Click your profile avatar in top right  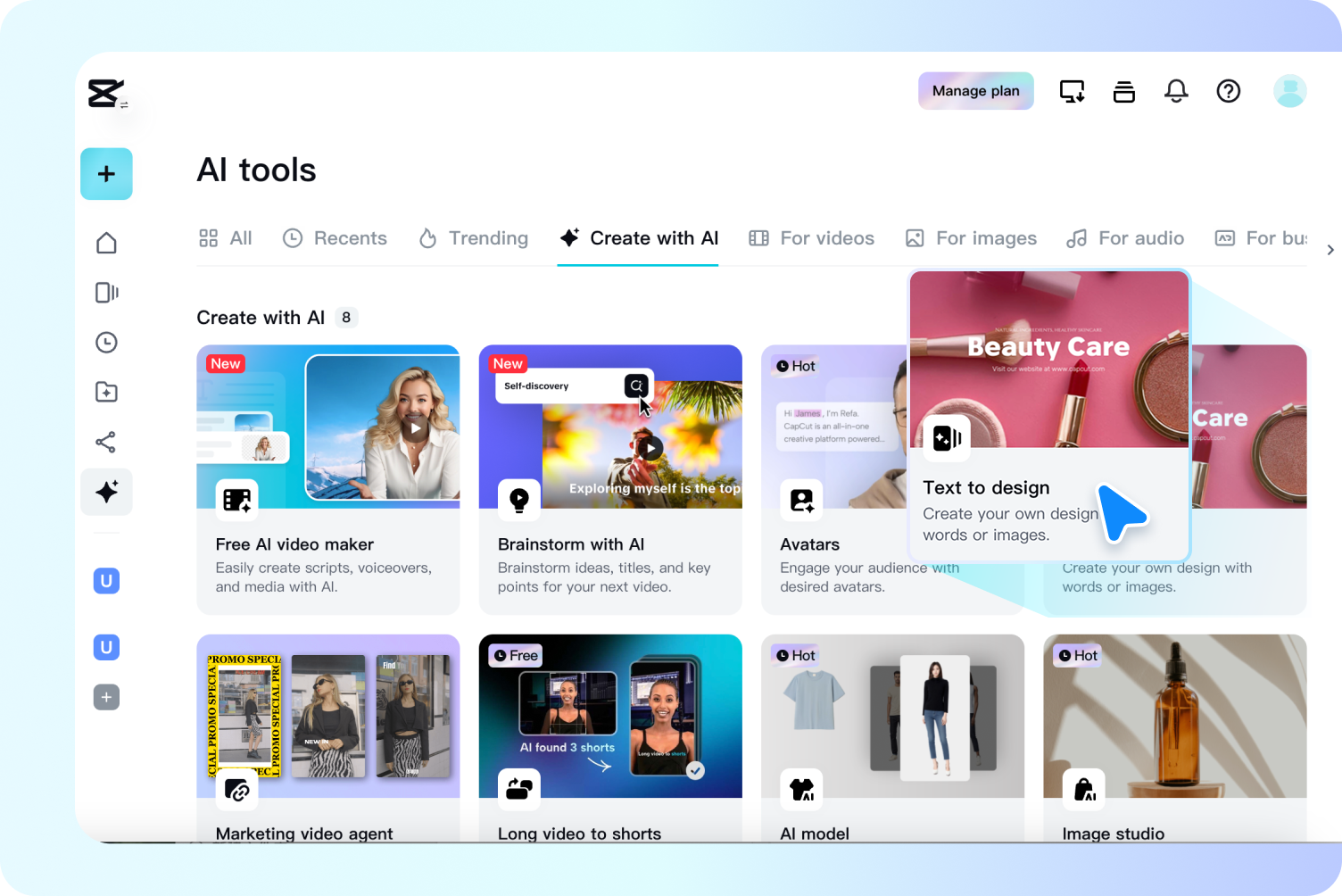(1289, 90)
